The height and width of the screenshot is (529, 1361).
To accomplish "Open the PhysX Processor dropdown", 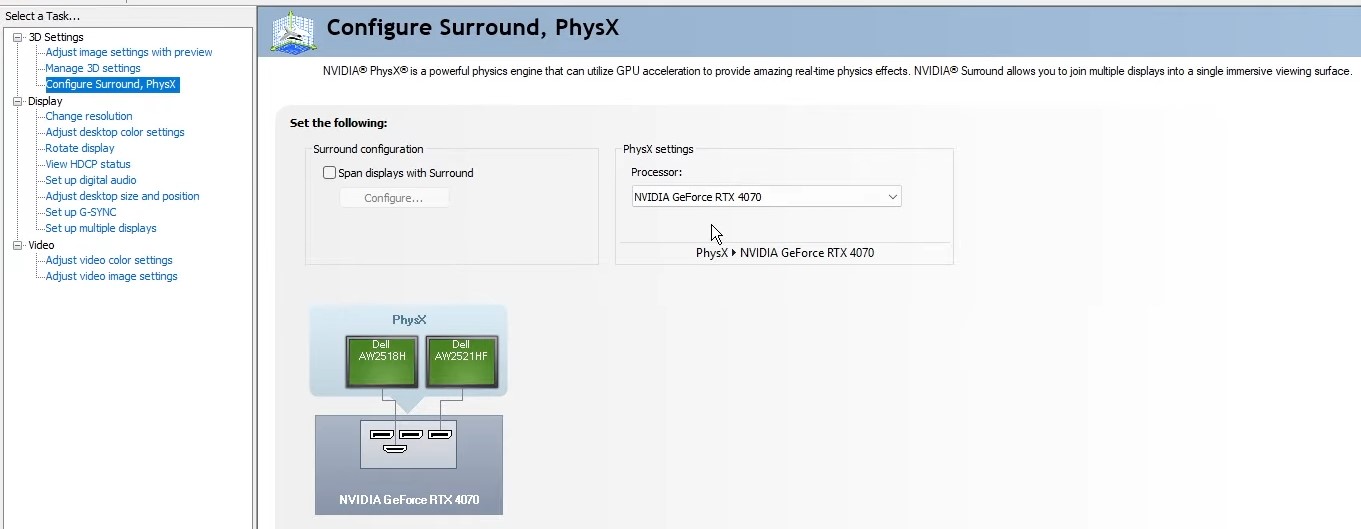I will pyautogui.click(x=766, y=197).
